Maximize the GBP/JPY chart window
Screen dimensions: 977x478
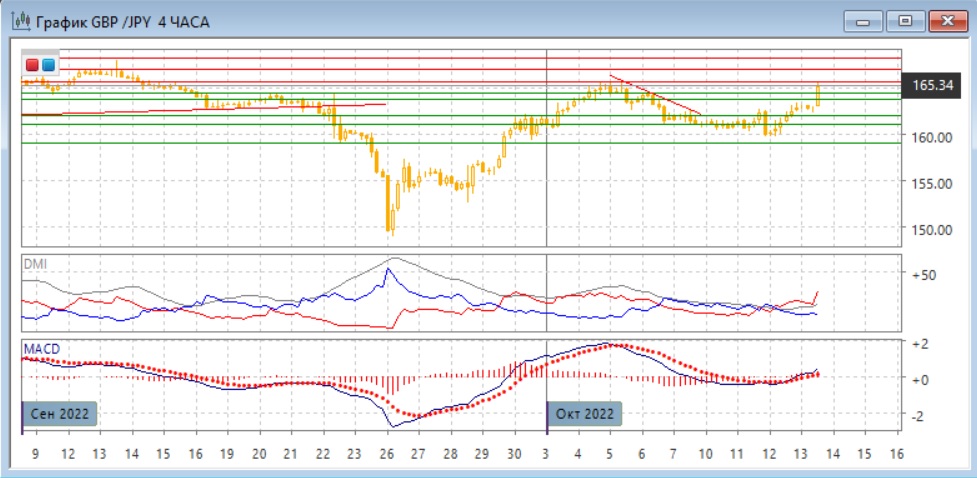[906, 20]
